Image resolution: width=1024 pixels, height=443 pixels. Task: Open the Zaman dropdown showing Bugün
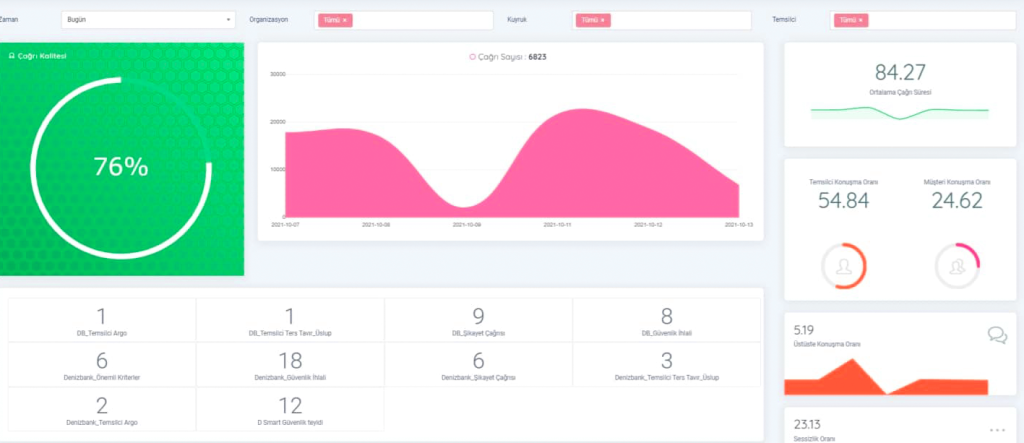tap(148, 20)
